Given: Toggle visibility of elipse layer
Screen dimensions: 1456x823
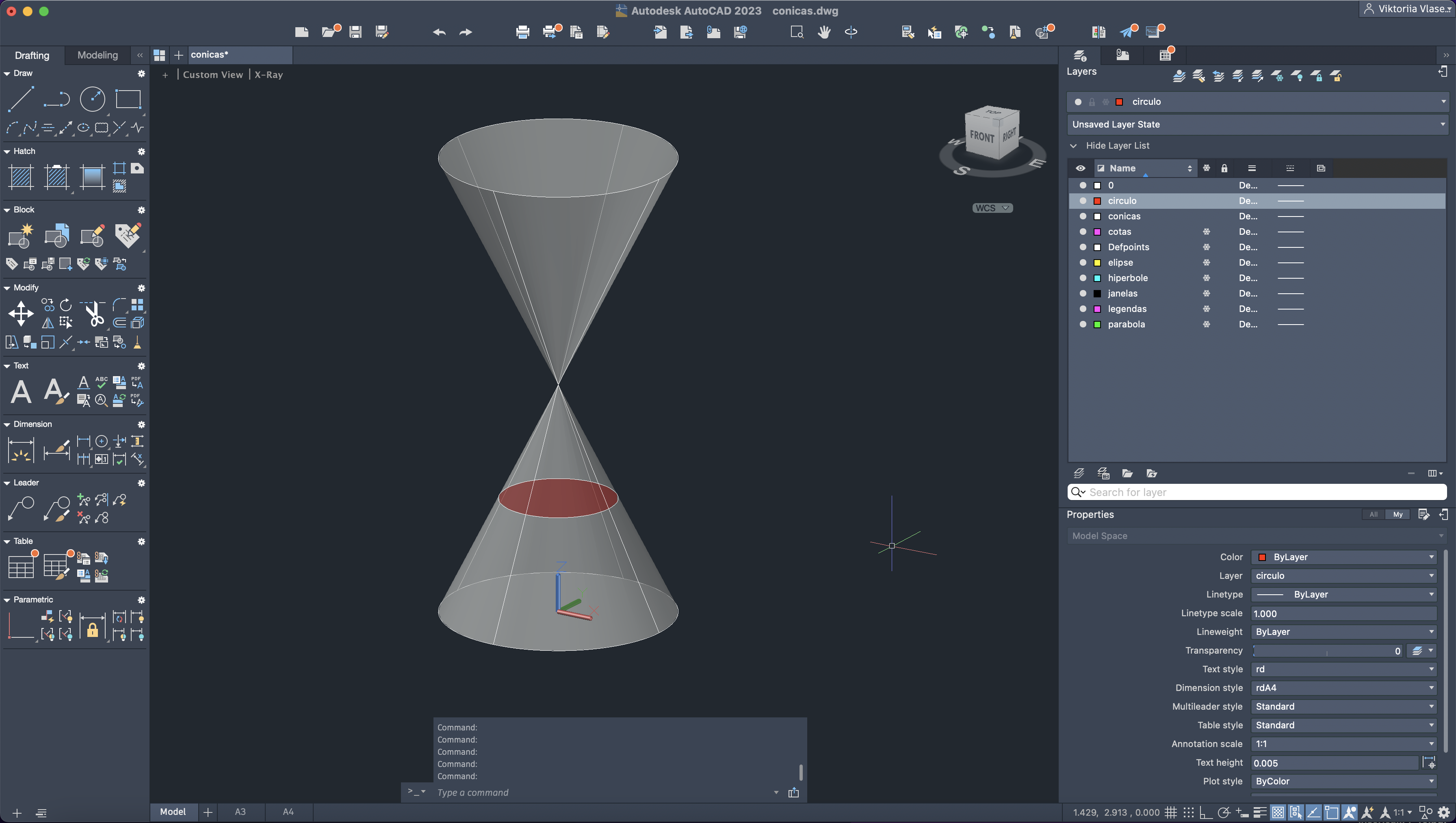Looking at the screenshot, I should click(1082, 262).
